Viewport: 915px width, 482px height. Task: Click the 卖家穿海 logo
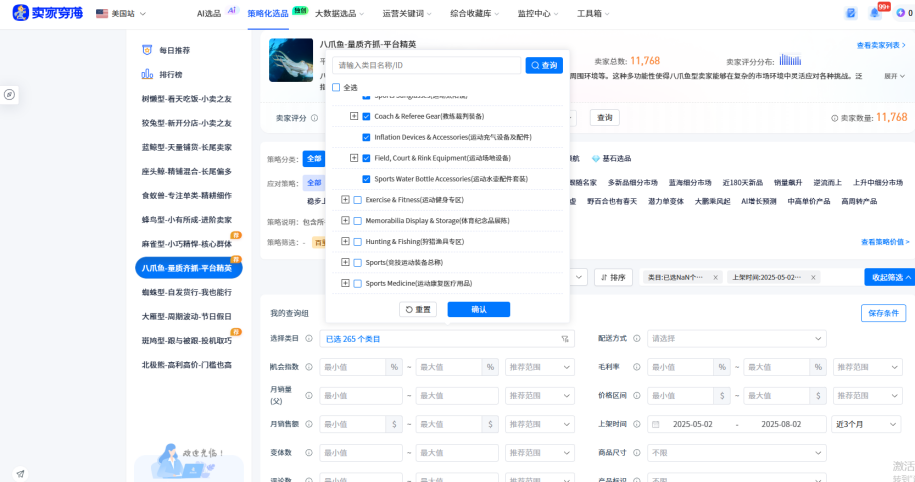(x=48, y=13)
